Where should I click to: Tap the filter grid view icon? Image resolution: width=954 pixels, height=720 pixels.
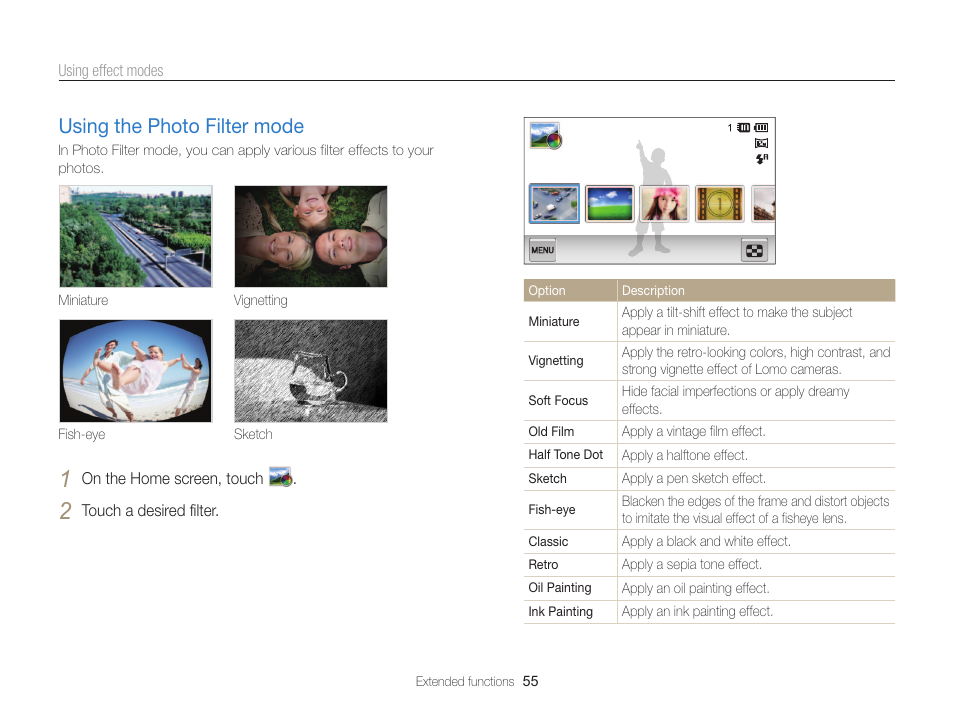tap(754, 250)
